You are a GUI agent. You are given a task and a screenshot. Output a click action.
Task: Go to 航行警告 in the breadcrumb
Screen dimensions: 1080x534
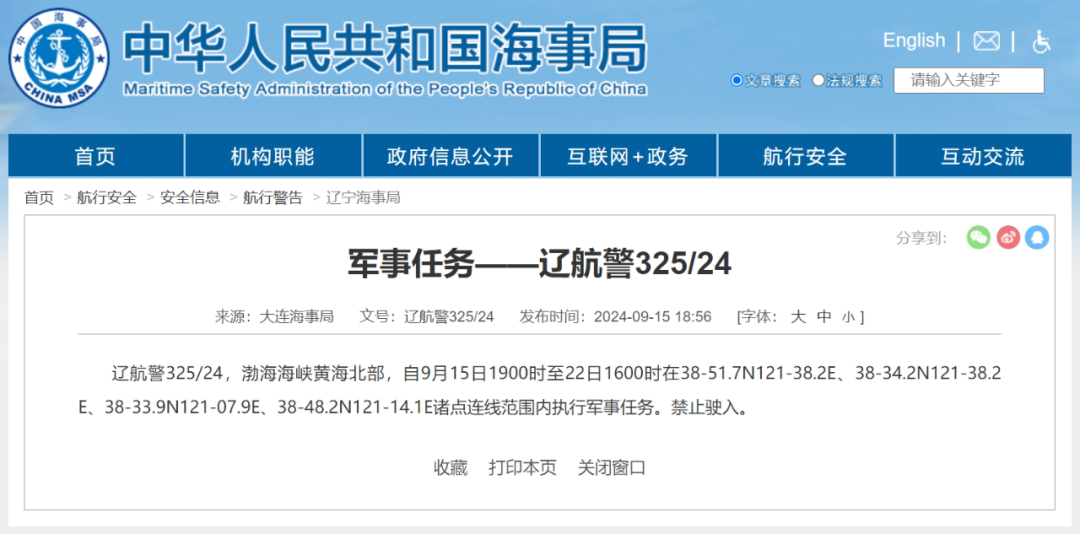273,198
